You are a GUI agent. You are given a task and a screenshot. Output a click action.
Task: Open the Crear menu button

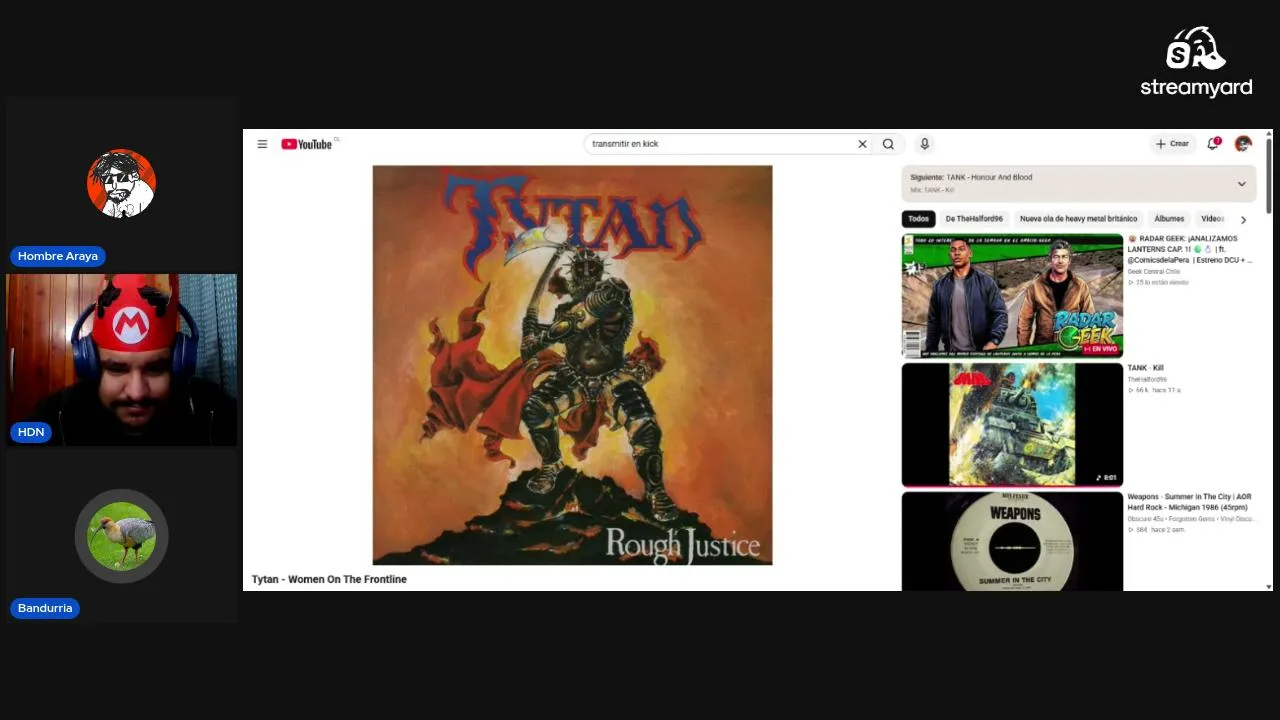point(1173,144)
